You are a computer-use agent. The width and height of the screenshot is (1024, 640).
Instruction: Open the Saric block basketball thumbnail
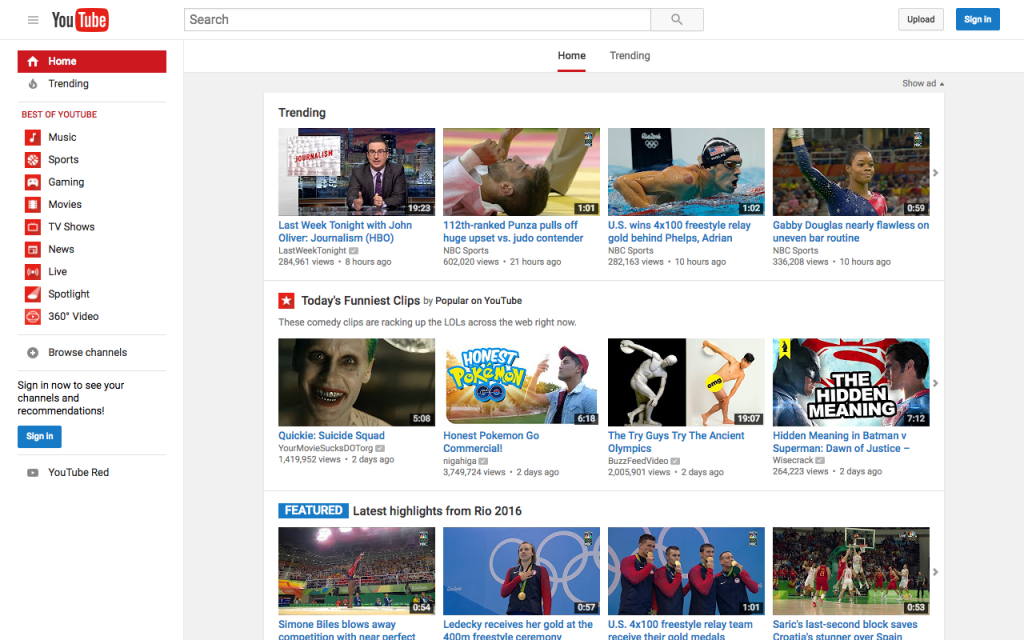click(x=851, y=571)
